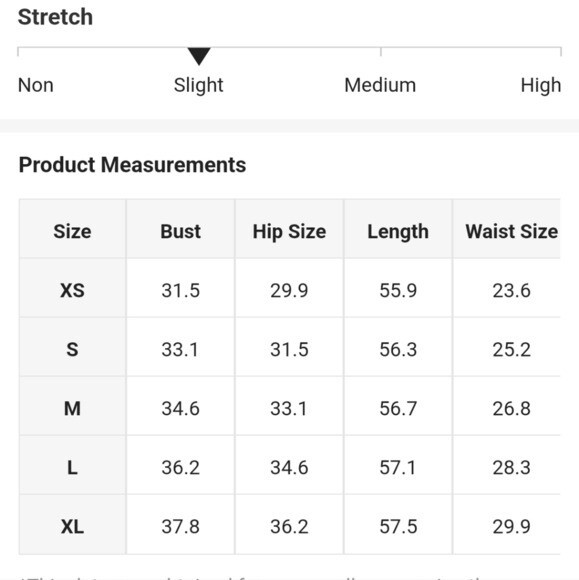Screen dimensions: 579x580
Task: Click the Waist Size column header
Action: (512, 232)
